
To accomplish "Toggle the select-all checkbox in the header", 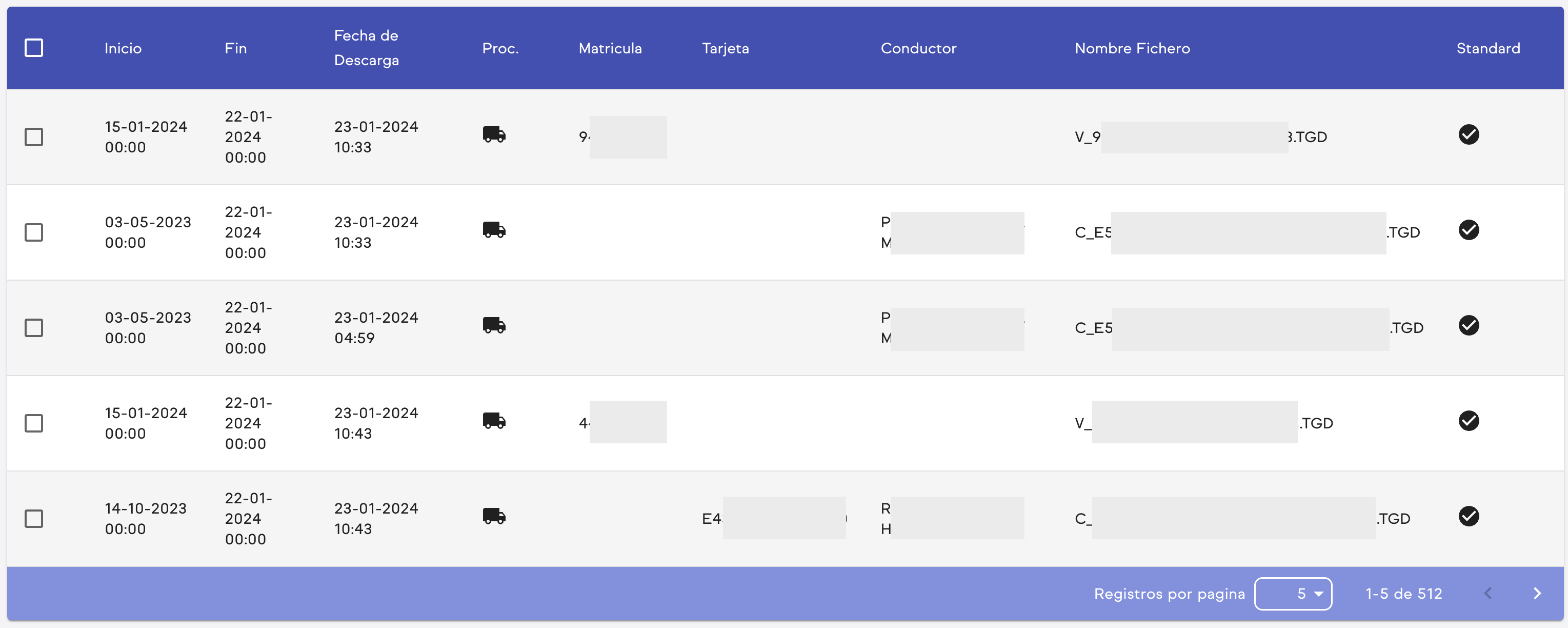I will pos(34,47).
